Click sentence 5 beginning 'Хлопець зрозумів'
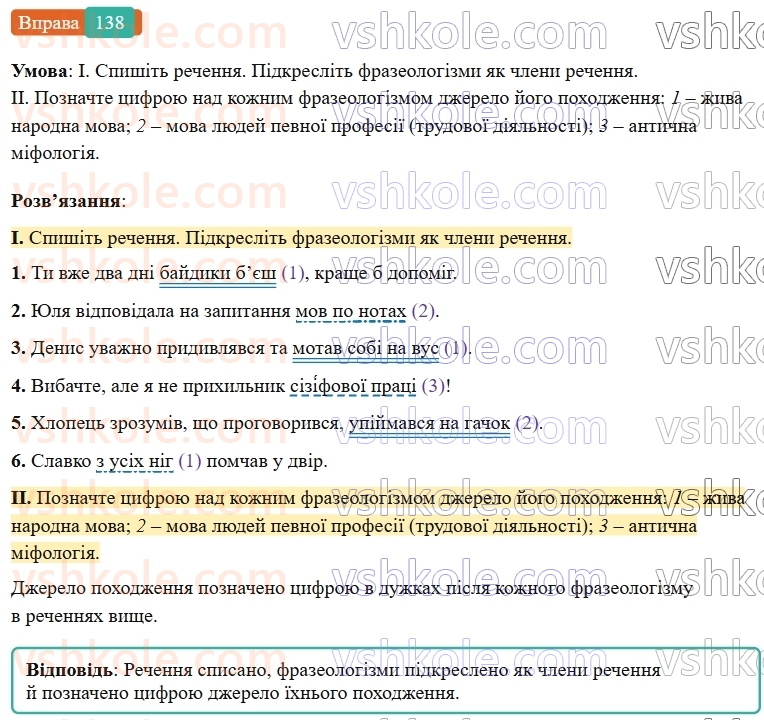Screen dimensions: 764x720 tap(277, 423)
